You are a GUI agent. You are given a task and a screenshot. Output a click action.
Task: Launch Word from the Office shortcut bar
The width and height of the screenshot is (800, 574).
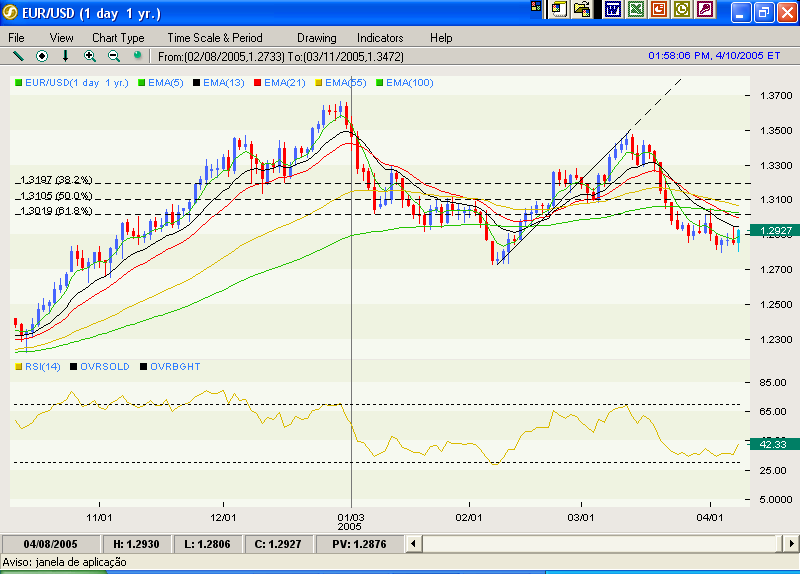click(611, 9)
